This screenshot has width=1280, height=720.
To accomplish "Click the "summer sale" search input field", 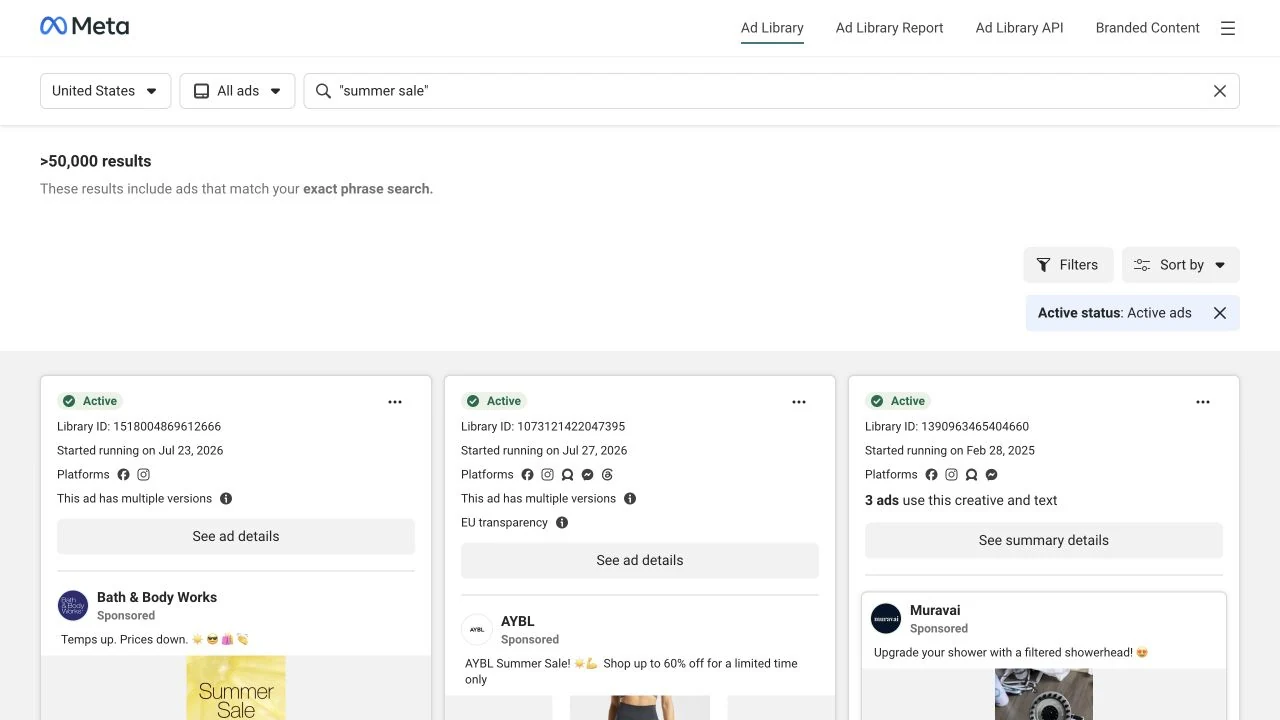I will (x=771, y=91).
